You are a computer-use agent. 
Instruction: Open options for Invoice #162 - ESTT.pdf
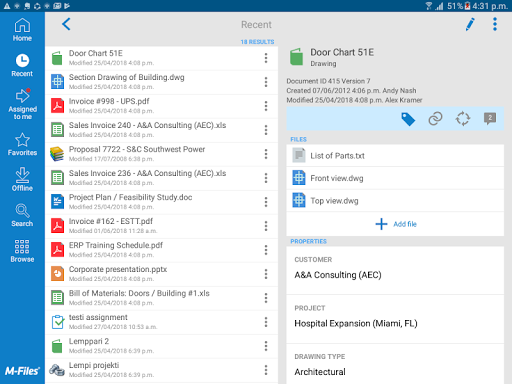(266, 226)
